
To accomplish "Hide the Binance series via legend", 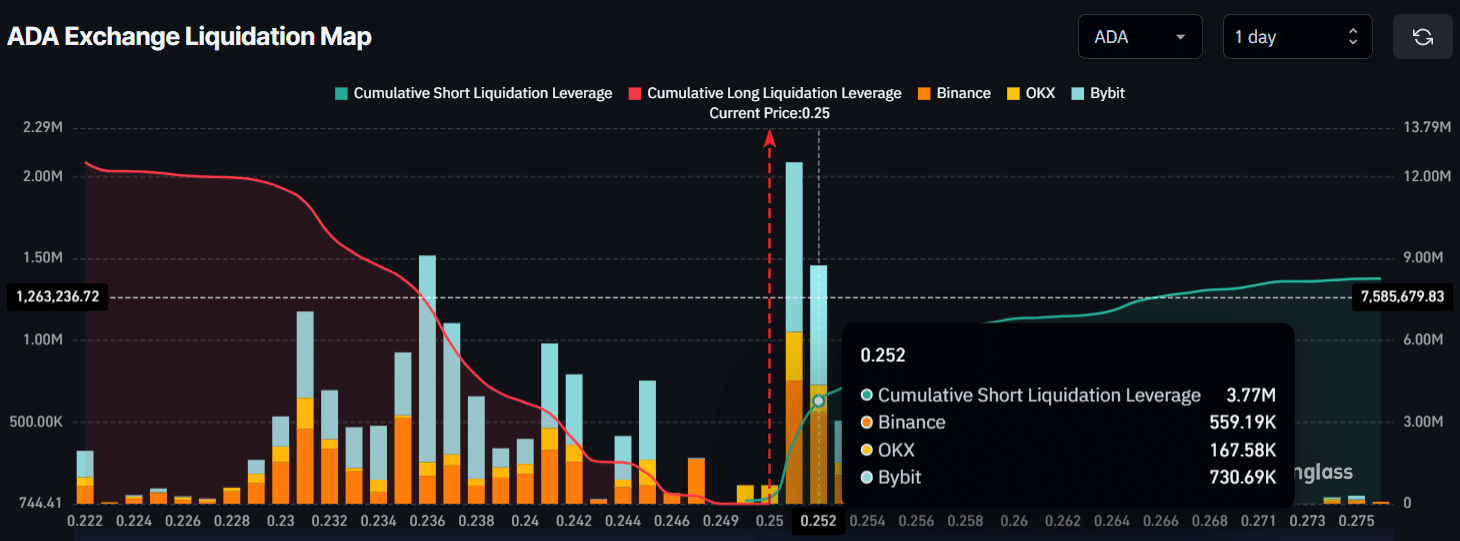I will click(953, 93).
